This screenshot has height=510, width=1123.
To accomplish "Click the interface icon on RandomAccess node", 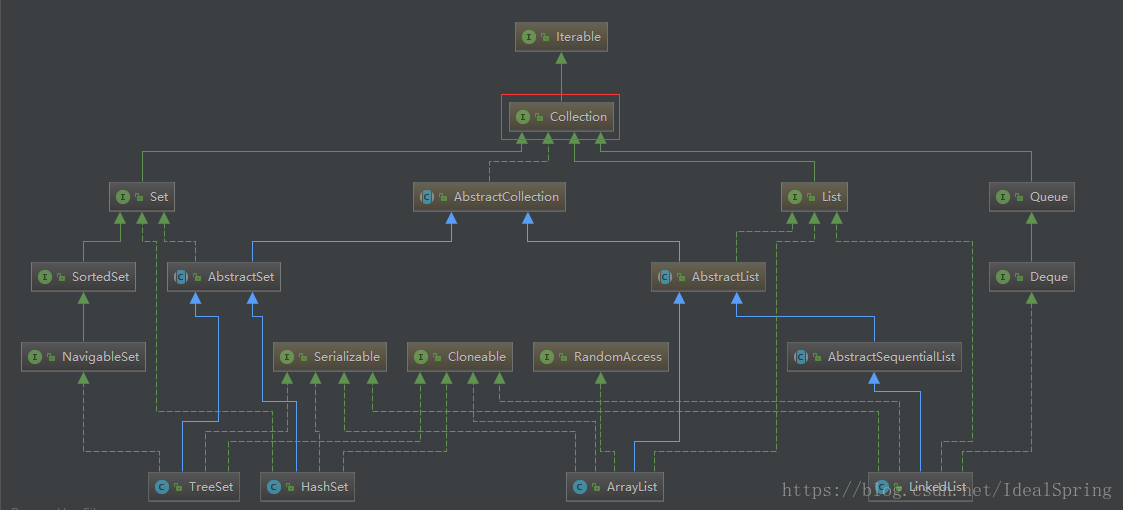I will click(x=547, y=357).
